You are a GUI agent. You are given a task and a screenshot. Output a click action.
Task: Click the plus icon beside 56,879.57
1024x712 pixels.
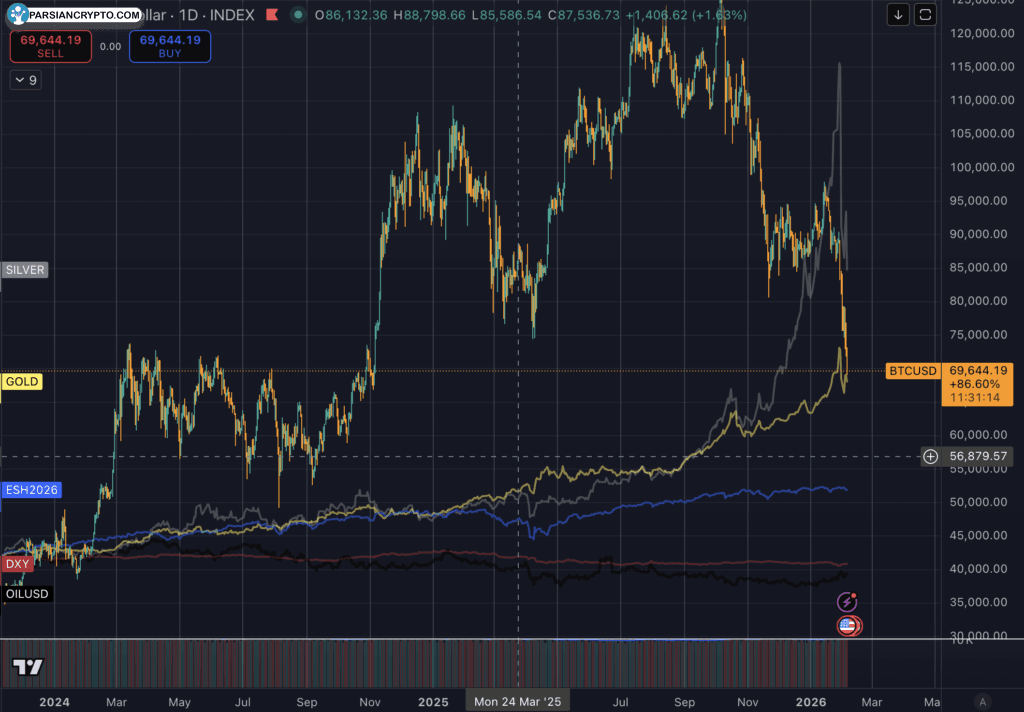(x=930, y=457)
